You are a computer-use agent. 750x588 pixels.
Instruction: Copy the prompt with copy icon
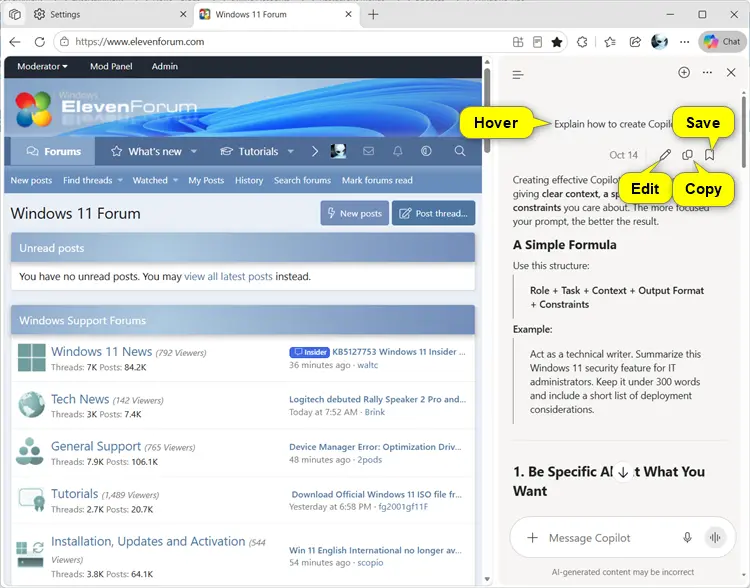pyautogui.click(x=687, y=155)
